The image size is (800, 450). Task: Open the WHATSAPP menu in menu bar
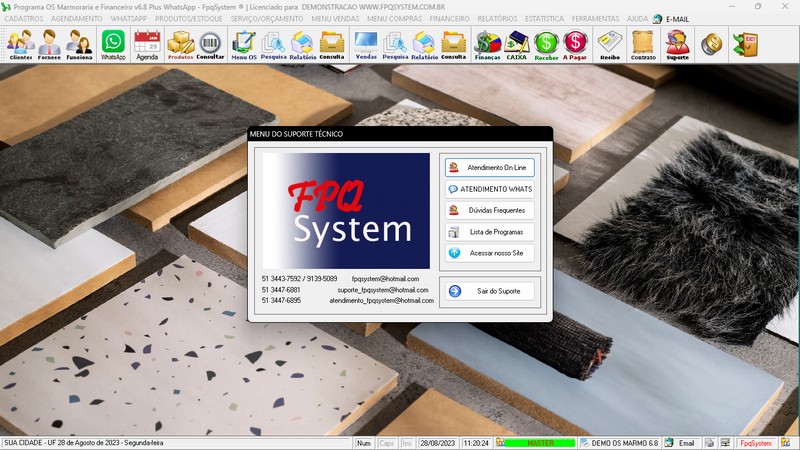(x=129, y=19)
